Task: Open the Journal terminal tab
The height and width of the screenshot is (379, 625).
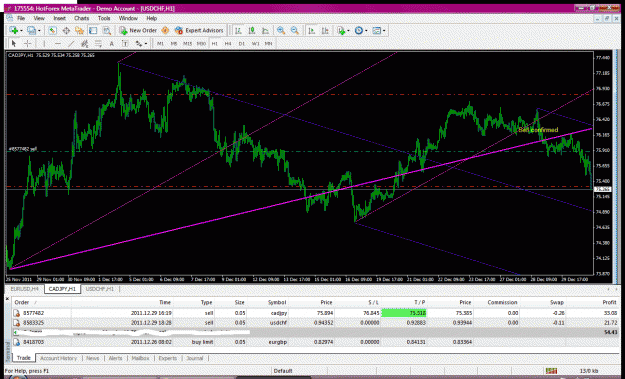Action: (x=195, y=358)
